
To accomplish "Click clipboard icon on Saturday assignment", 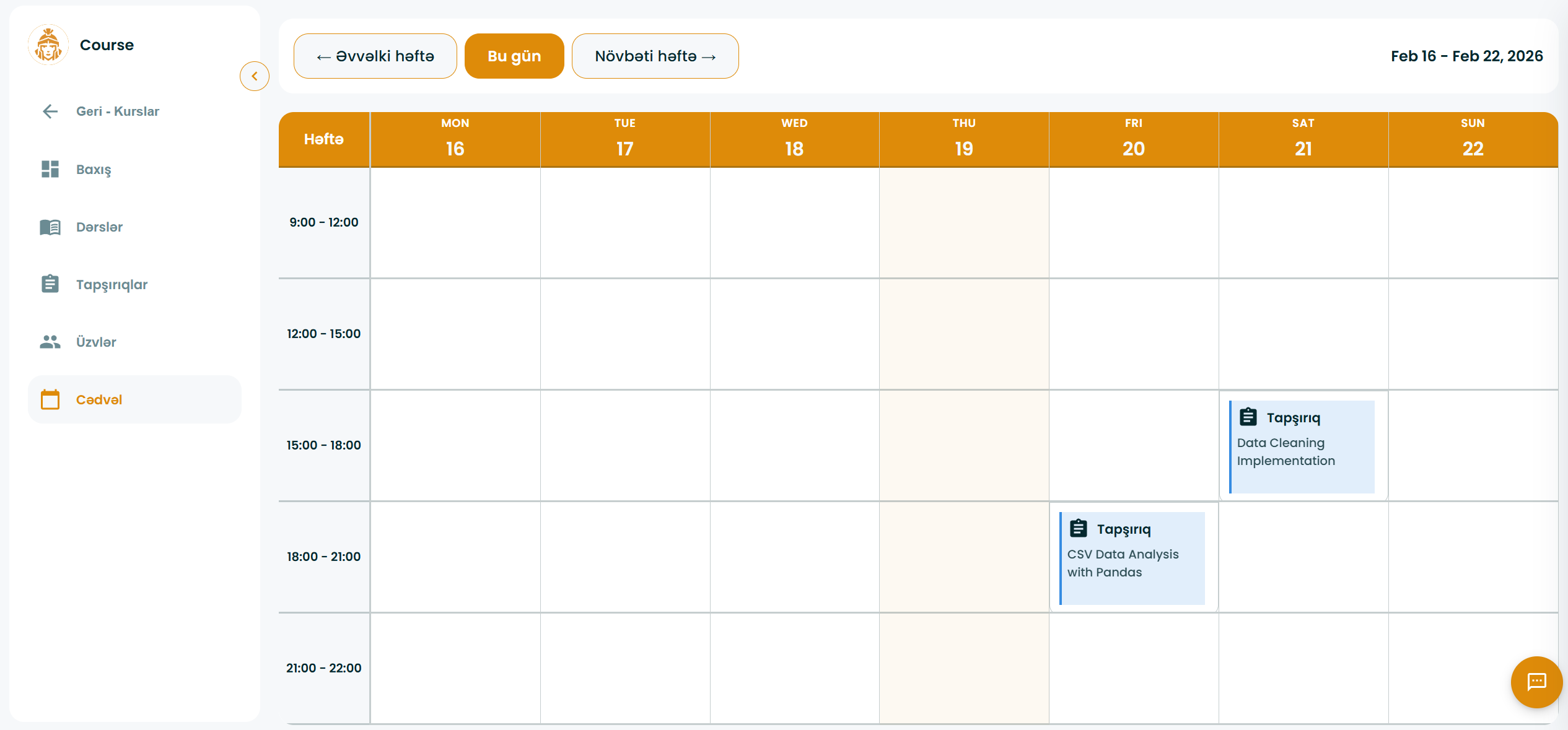I will tap(1248, 417).
